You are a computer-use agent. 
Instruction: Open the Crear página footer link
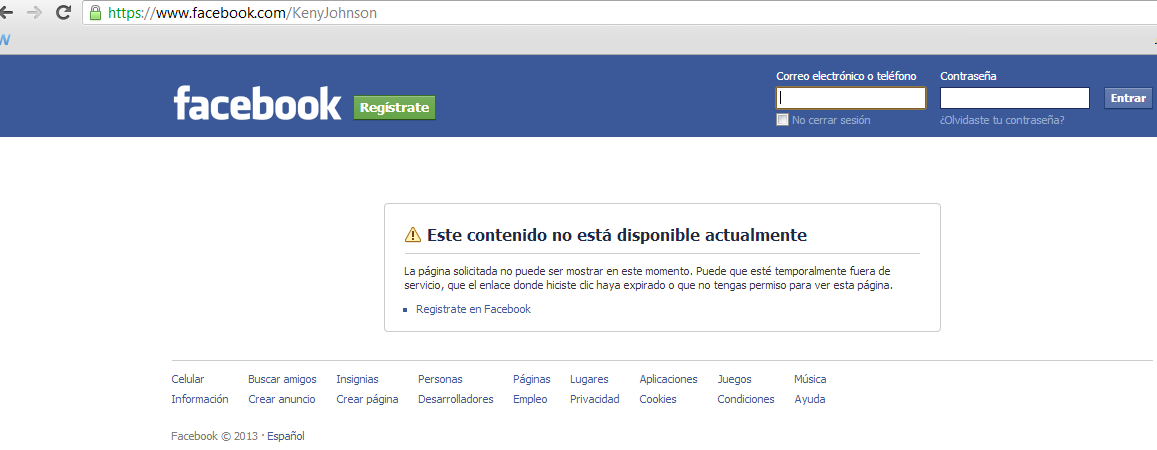tap(367, 399)
